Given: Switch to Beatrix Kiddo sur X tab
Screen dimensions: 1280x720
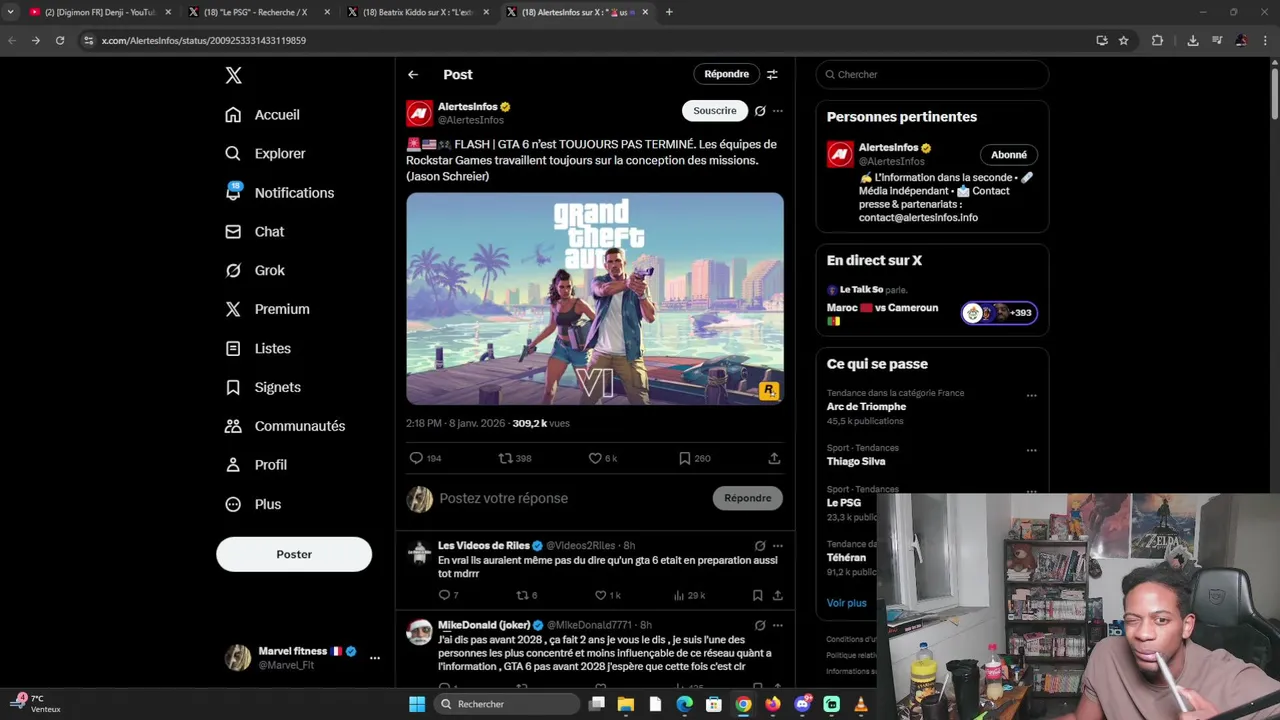Looking at the screenshot, I should (417, 12).
